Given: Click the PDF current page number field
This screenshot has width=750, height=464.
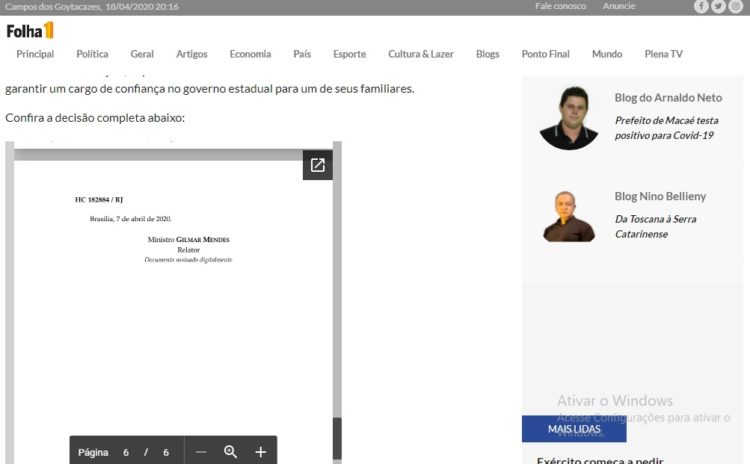Looking at the screenshot, I should pyautogui.click(x=126, y=453).
